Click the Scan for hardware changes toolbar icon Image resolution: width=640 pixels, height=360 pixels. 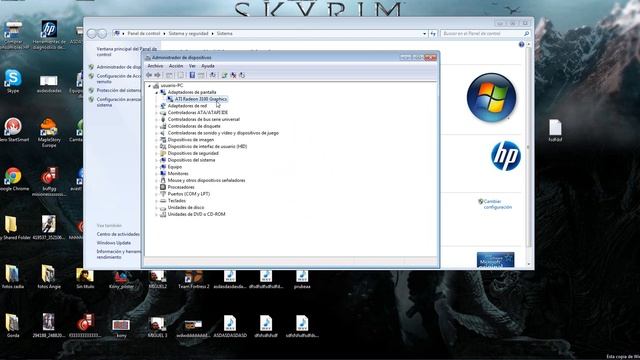(x=213, y=75)
